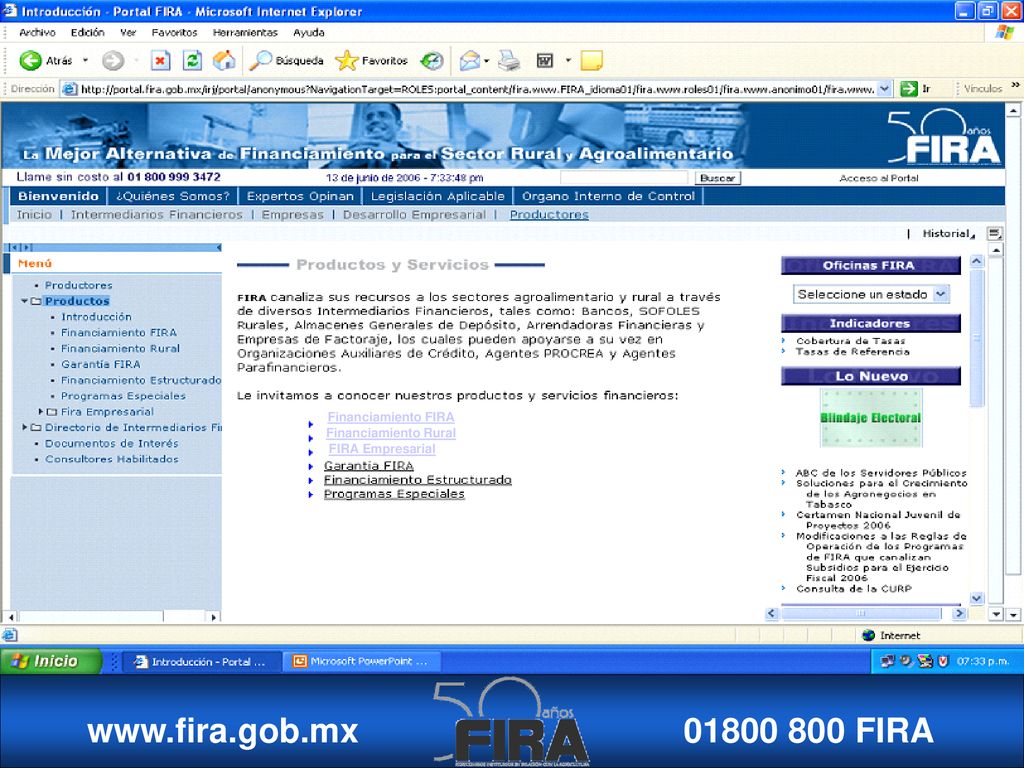Screen dimensions: 1024x768
Task: Open Consulta de la CURP link
Action: pos(853,588)
